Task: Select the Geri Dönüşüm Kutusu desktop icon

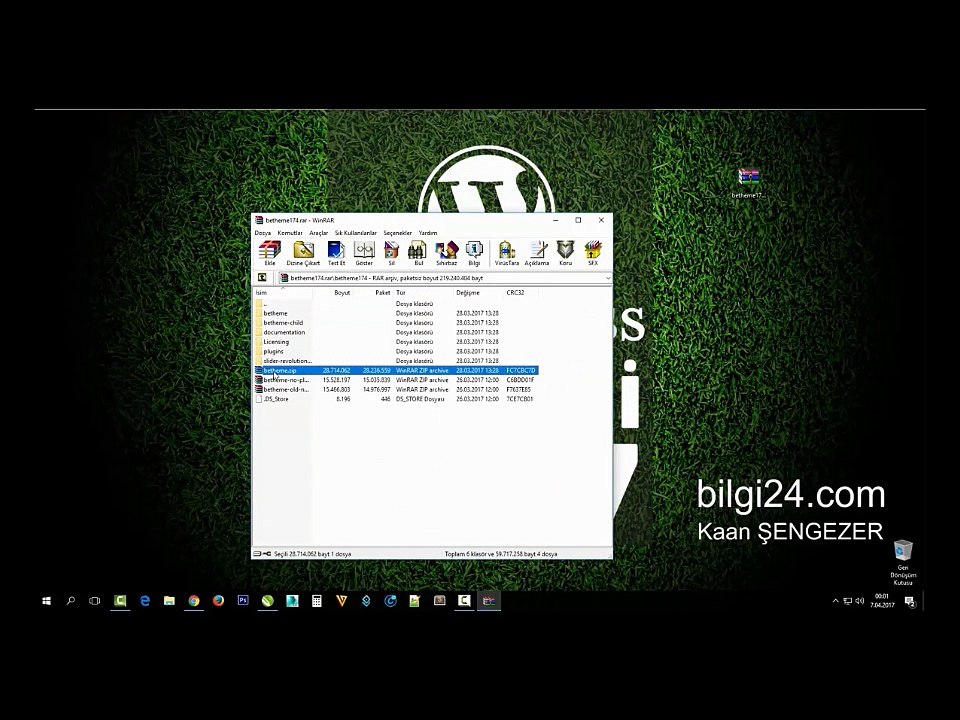Action: pyautogui.click(x=903, y=562)
